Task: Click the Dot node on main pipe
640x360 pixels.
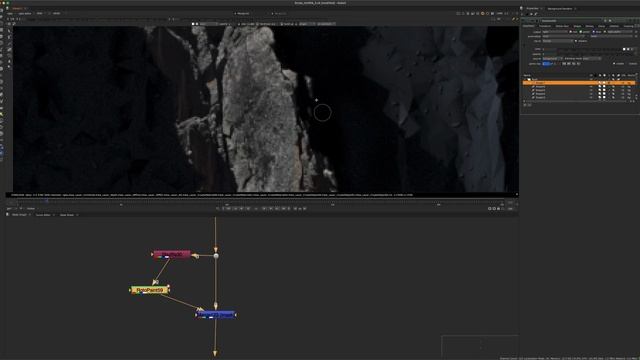Action: pyautogui.click(x=216, y=256)
